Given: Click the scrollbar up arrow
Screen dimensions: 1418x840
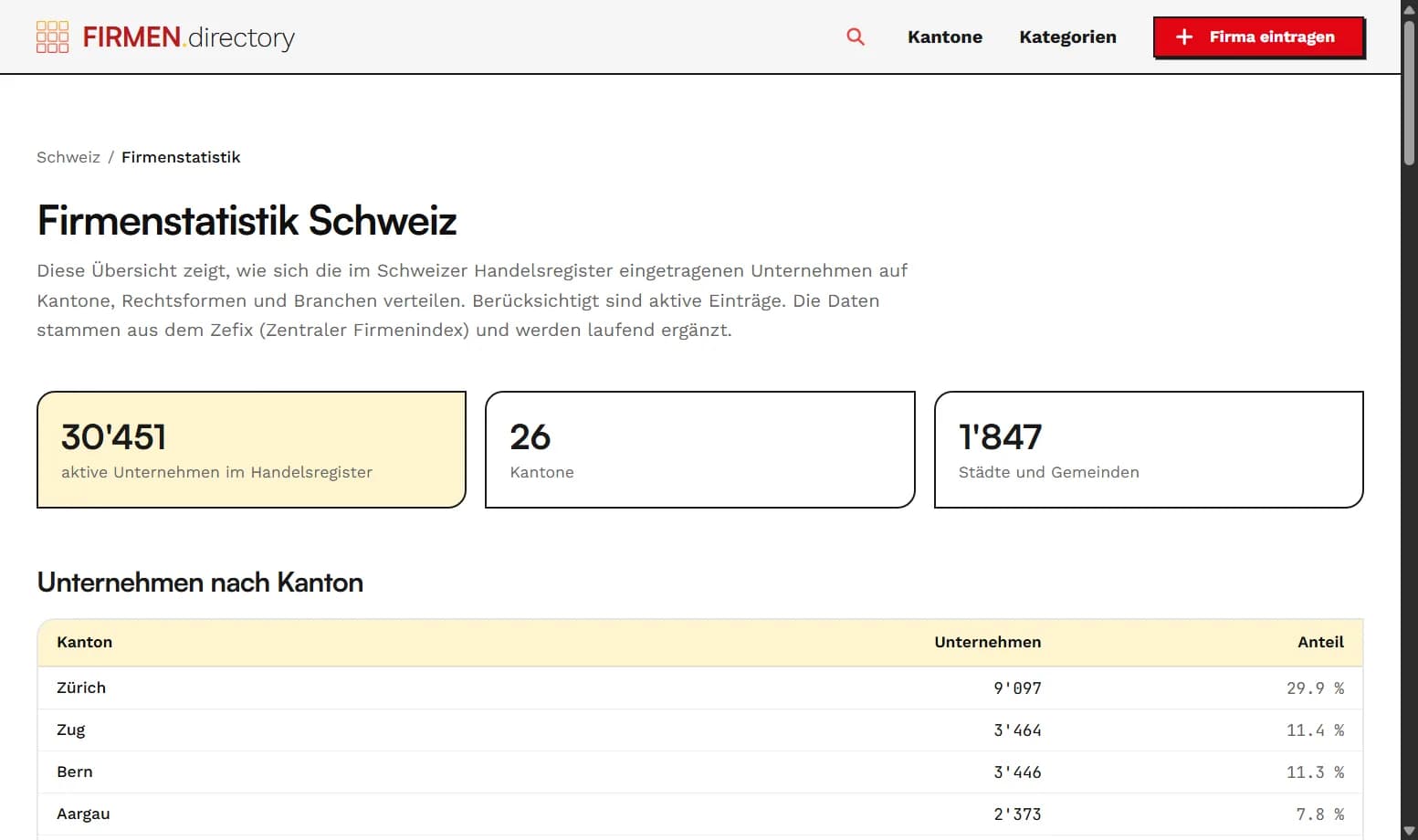Looking at the screenshot, I should (x=1409, y=8).
